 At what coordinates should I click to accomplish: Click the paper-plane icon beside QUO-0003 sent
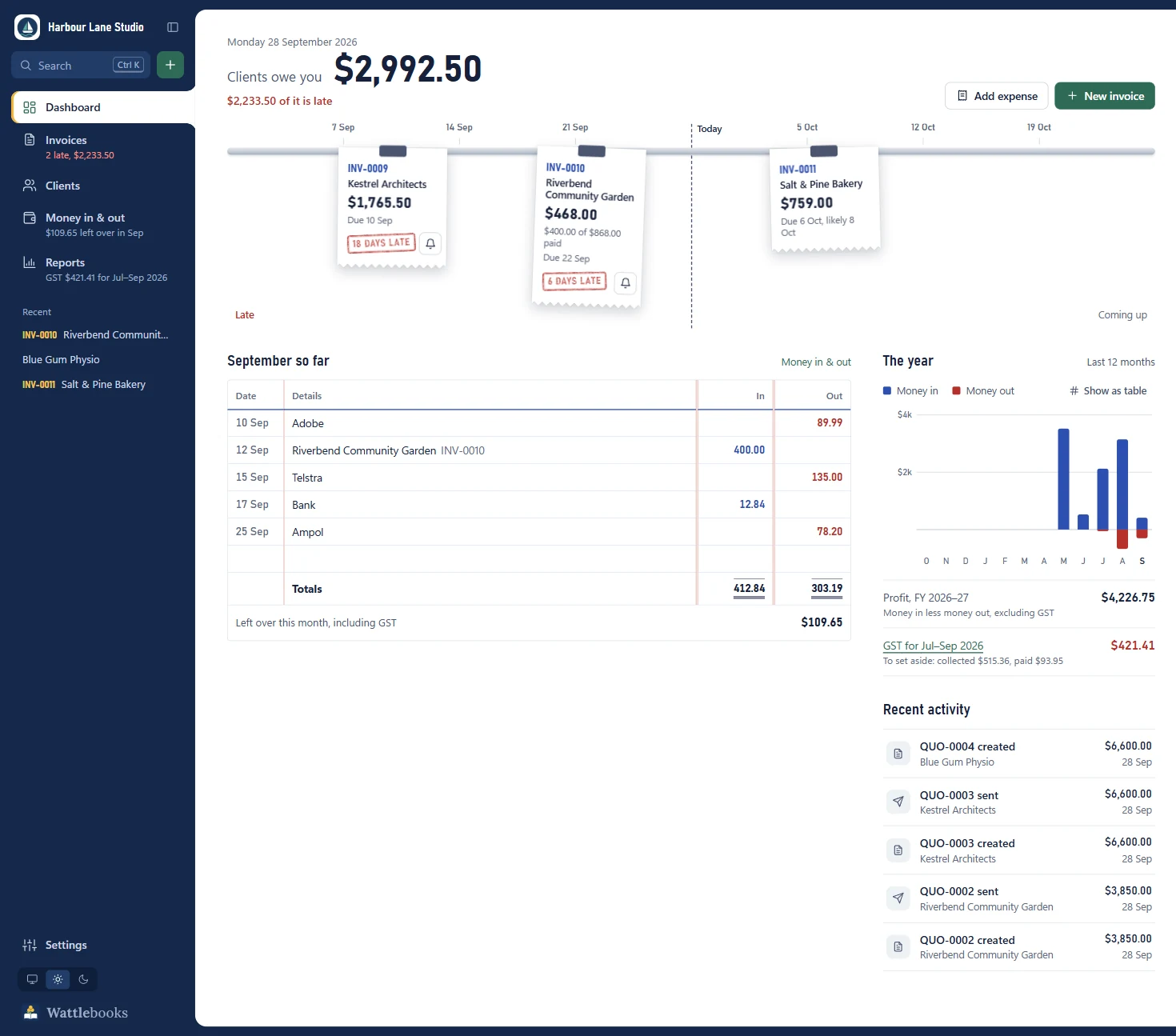click(898, 802)
